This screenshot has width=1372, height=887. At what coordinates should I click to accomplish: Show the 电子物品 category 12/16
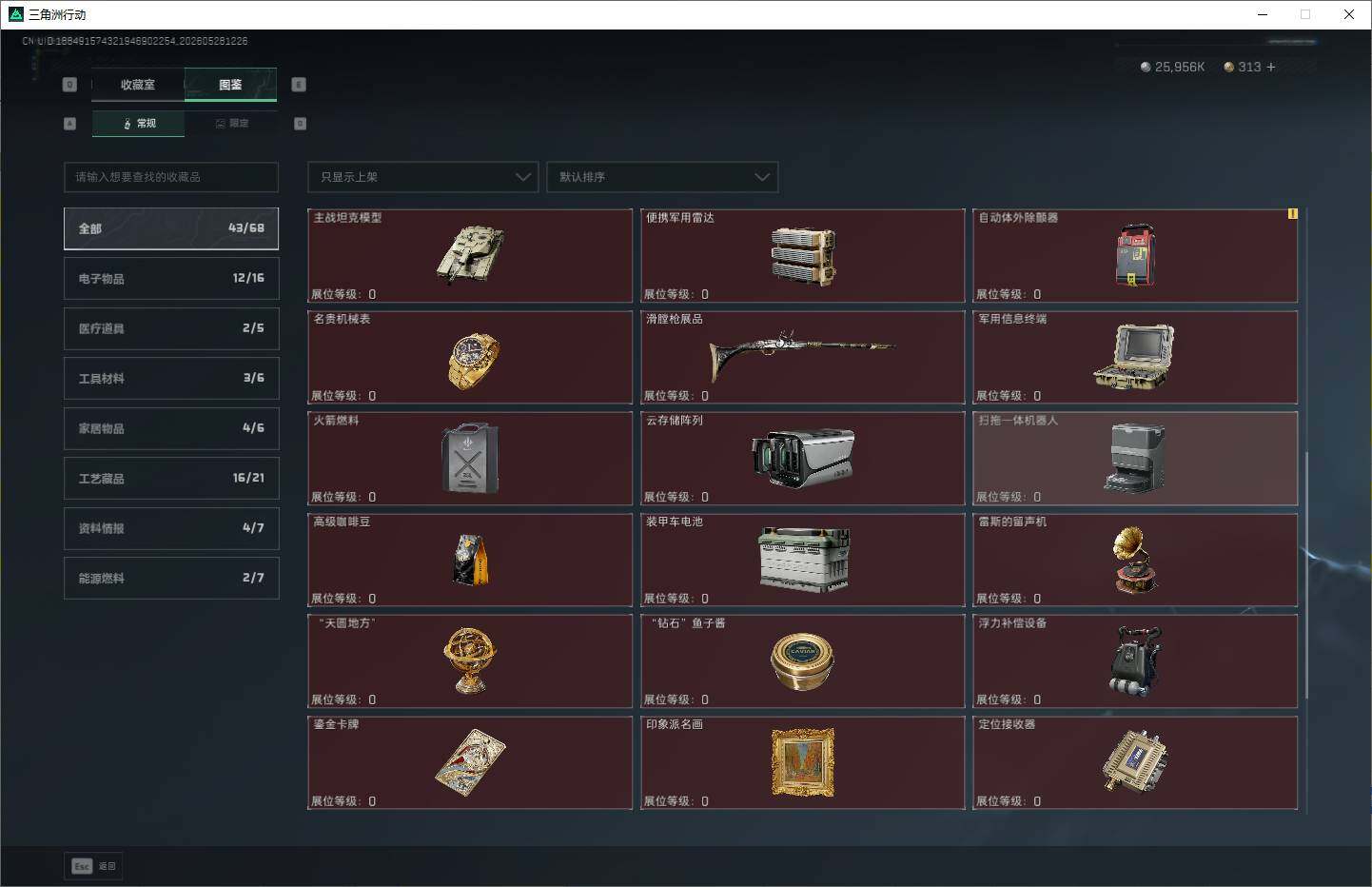pyautogui.click(x=171, y=279)
